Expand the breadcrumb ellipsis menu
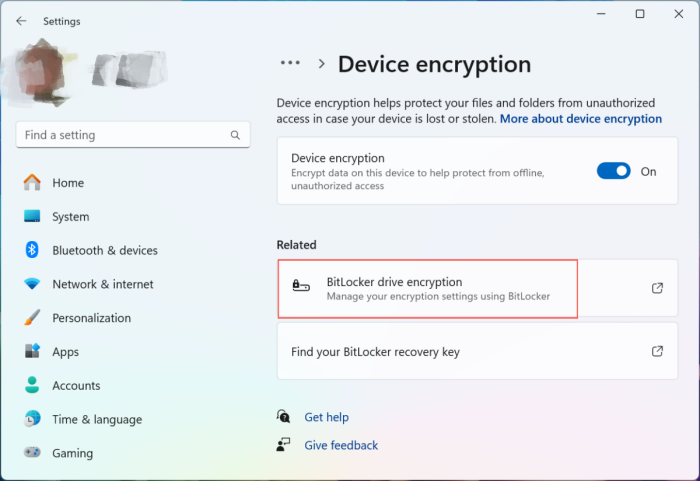The width and height of the screenshot is (700, 481). (290, 63)
